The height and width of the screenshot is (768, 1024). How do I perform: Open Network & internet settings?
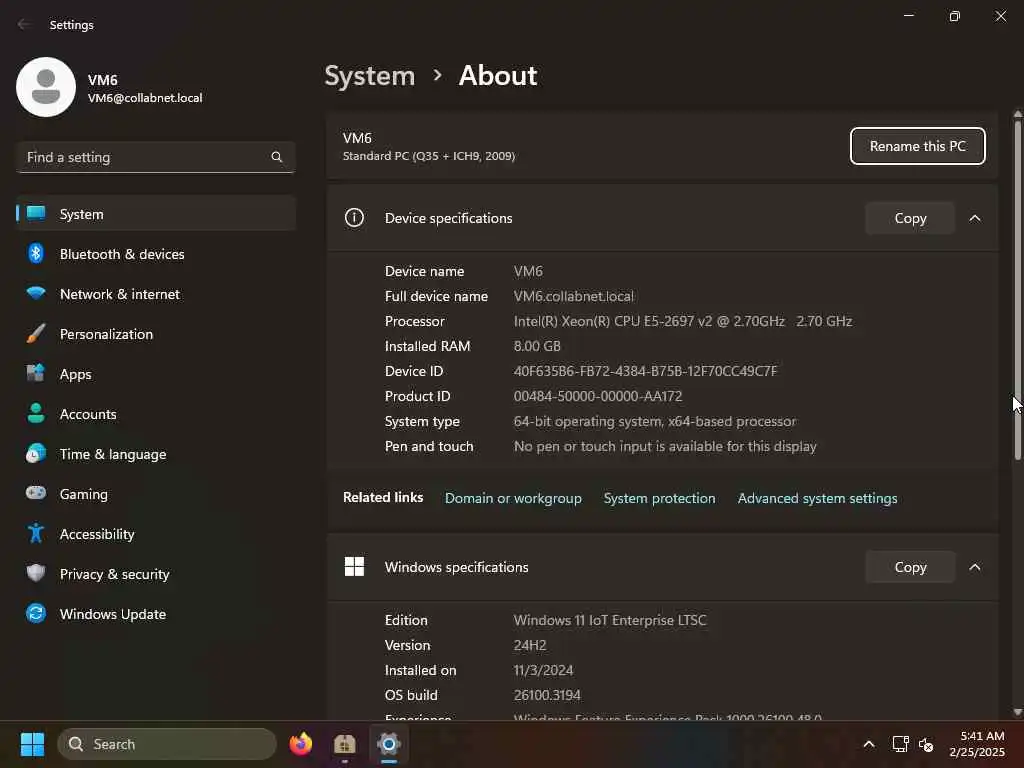tap(156, 294)
